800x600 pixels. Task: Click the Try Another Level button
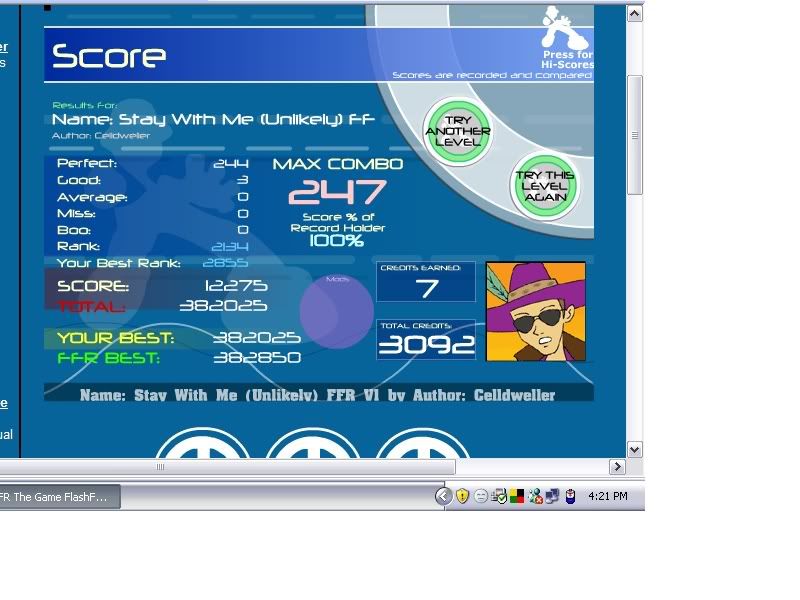click(456, 132)
